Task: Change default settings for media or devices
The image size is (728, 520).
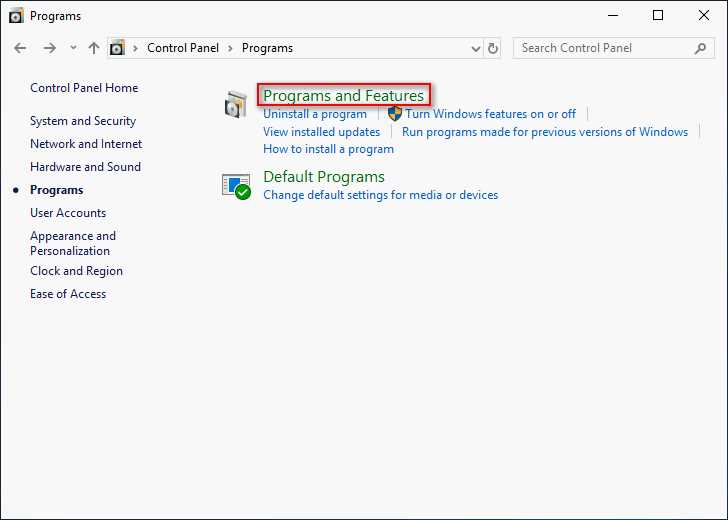Action: 381,195
